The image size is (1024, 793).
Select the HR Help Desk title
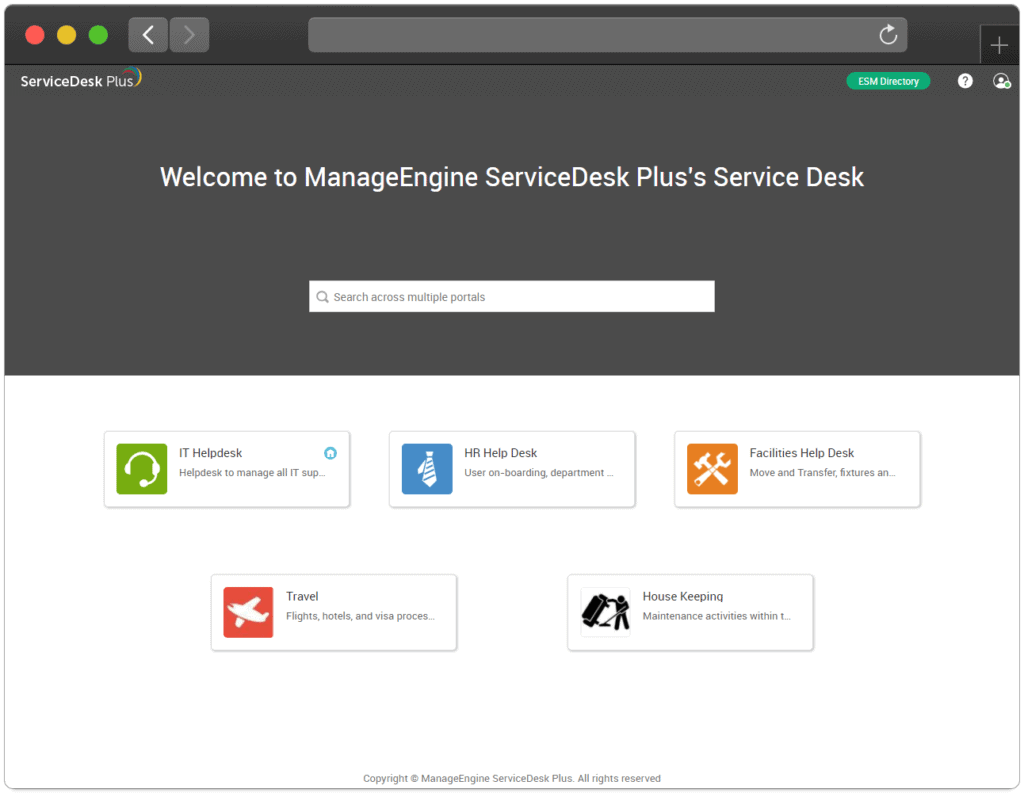coord(500,453)
